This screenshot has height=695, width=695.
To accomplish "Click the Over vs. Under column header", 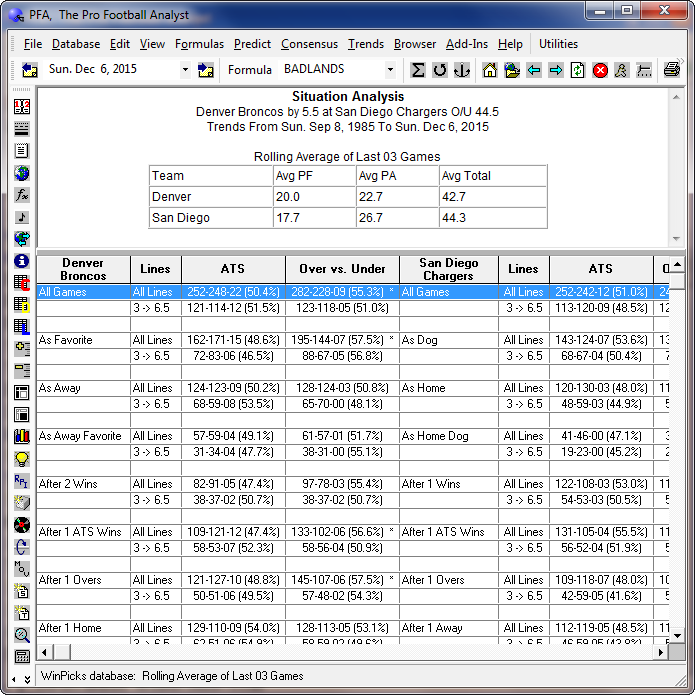I will [342, 269].
